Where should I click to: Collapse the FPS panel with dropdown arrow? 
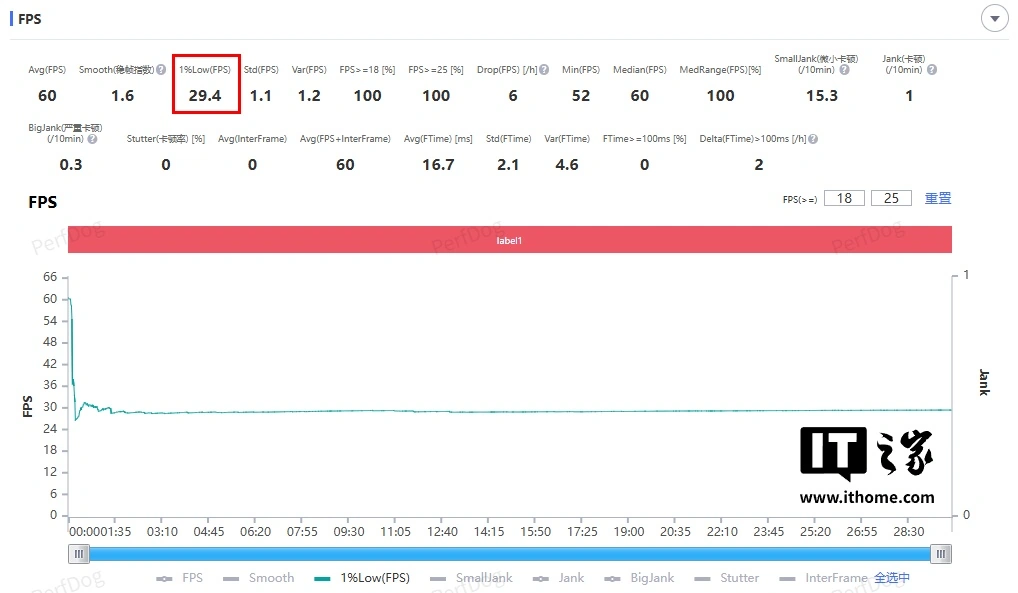(x=994, y=19)
